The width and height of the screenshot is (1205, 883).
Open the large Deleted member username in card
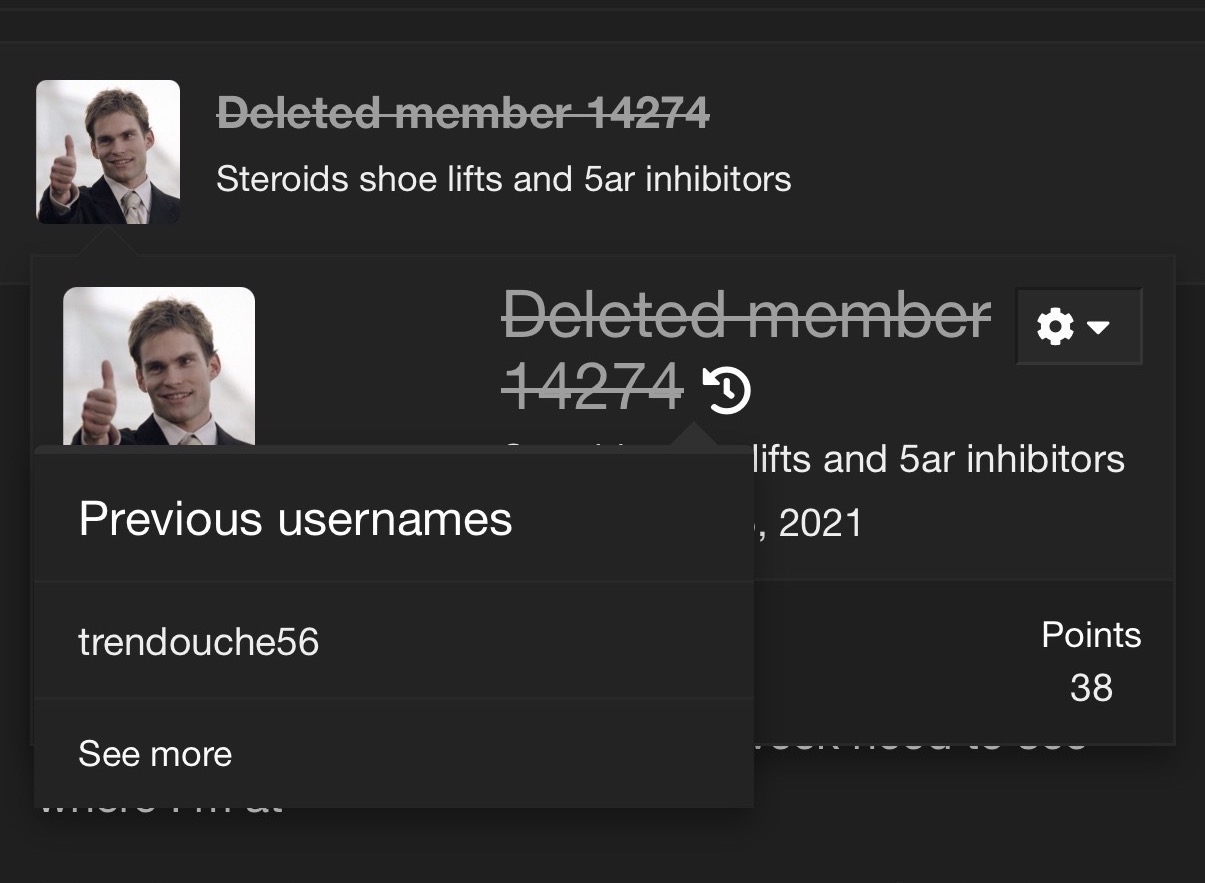click(747, 316)
